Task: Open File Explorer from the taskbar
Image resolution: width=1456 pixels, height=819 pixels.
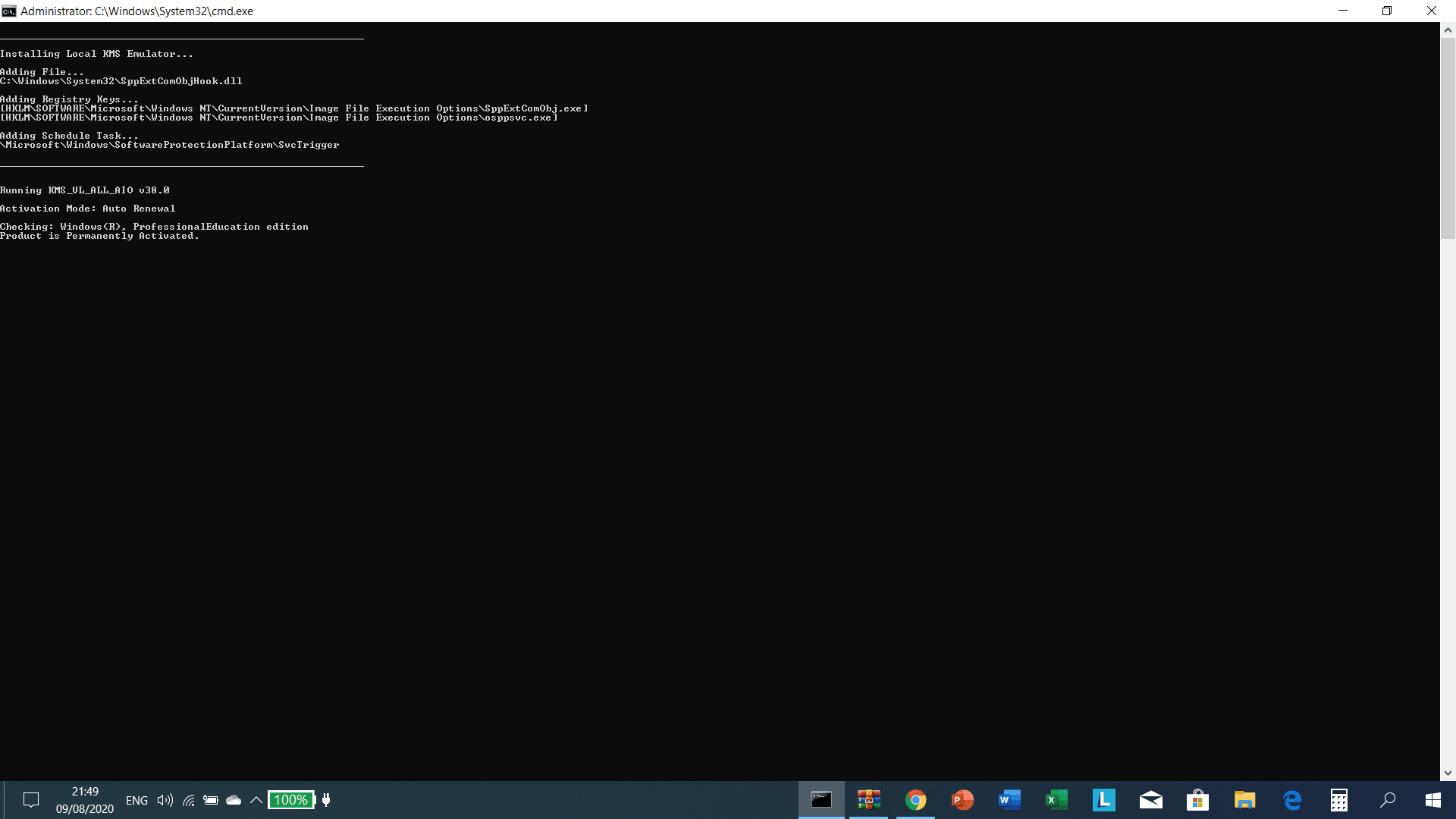Action: pos(1245,799)
